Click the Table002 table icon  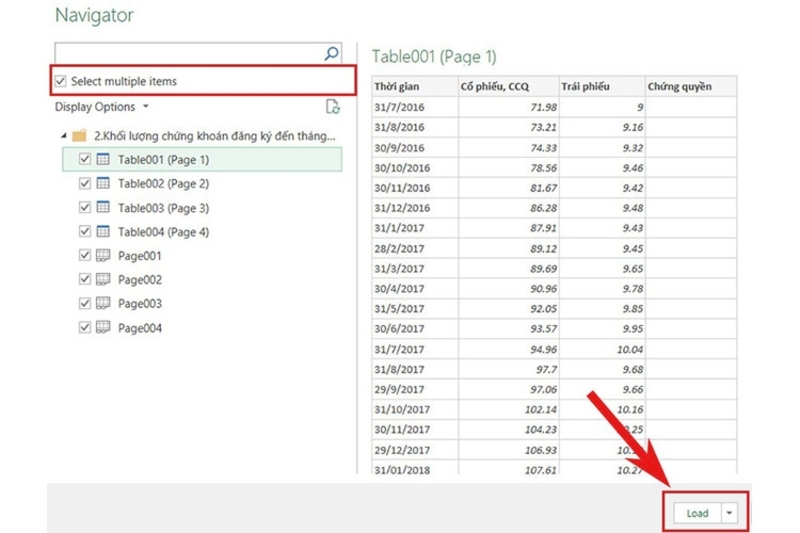pyautogui.click(x=103, y=183)
